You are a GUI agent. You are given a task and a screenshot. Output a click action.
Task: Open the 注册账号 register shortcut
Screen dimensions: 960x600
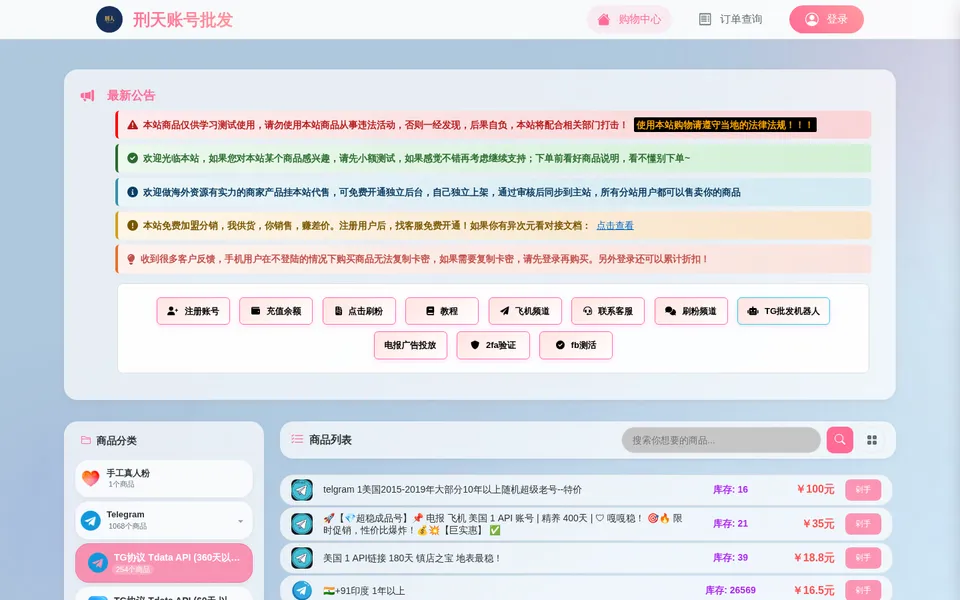193,311
